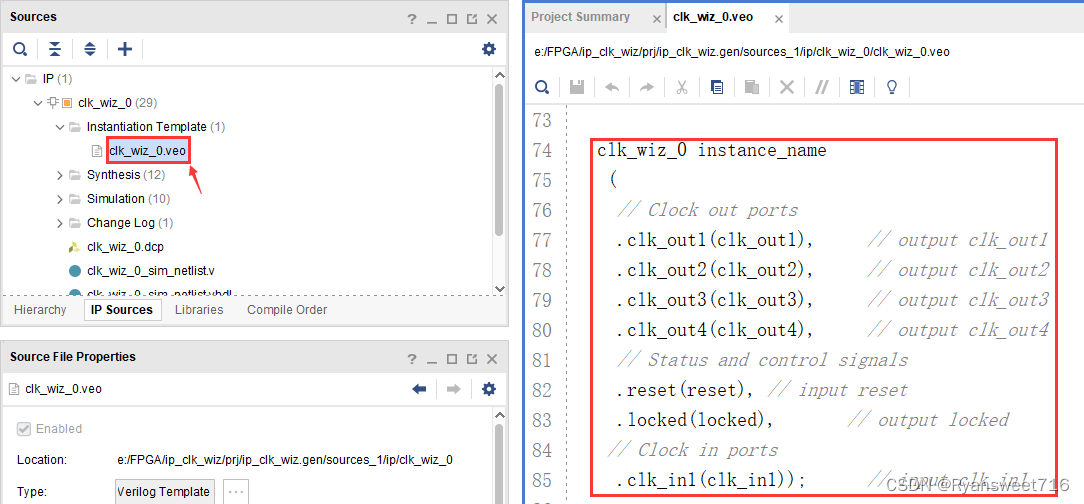Screen dimensions: 1084x504
Task: Float the Sources panel
Action: point(471,19)
